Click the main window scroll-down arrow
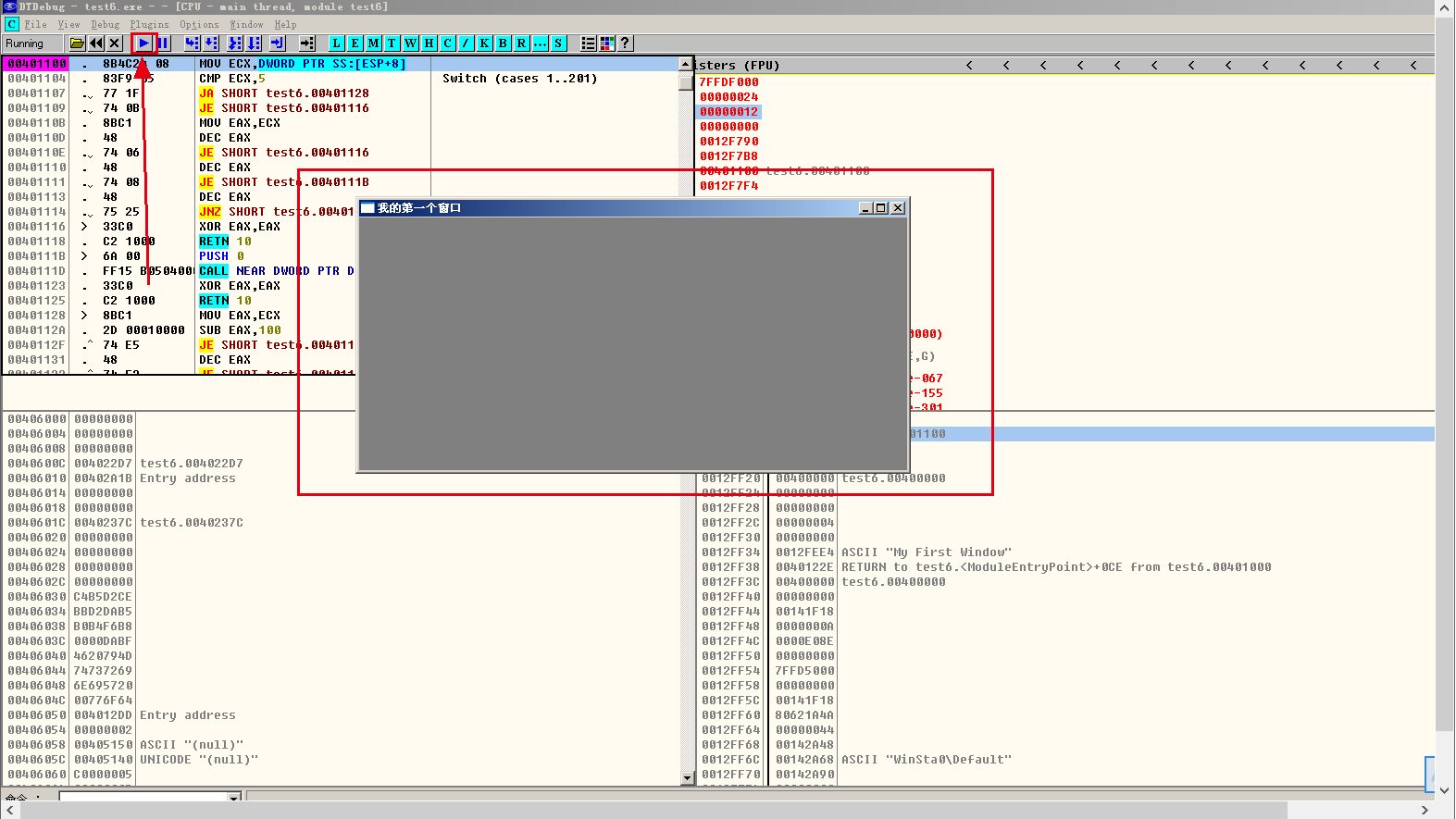The image size is (1456, 819). [1445, 790]
